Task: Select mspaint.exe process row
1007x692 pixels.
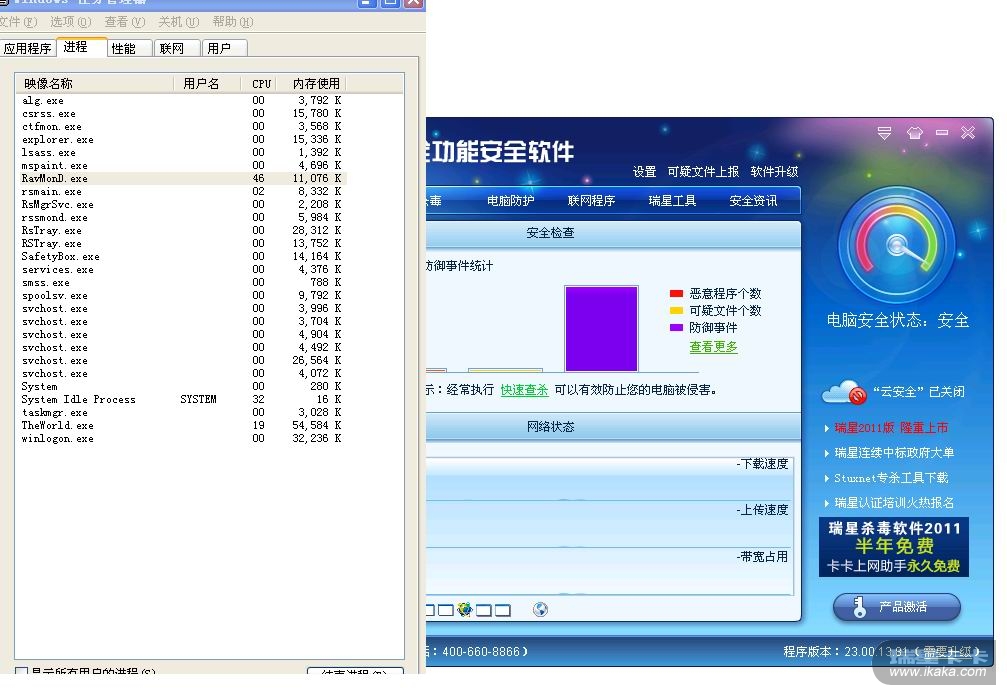Action: (x=182, y=166)
